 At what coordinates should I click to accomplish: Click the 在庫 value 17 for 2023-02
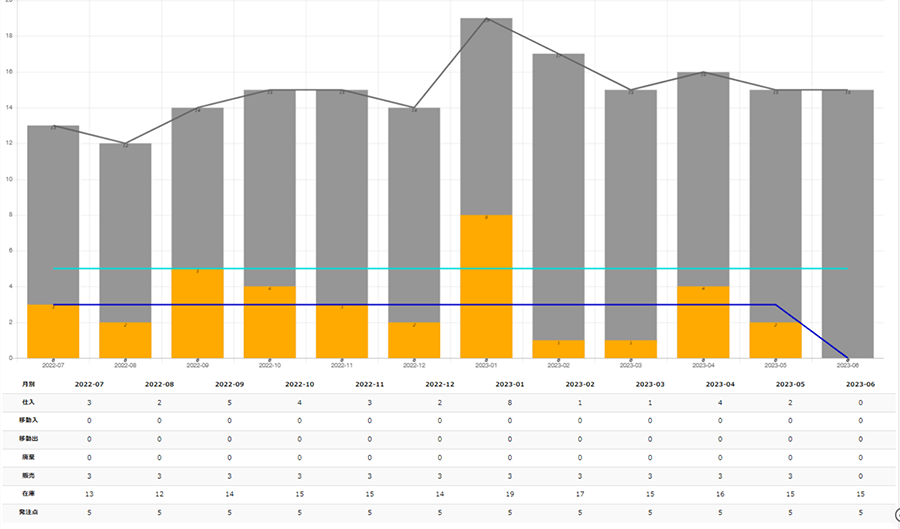(580, 494)
